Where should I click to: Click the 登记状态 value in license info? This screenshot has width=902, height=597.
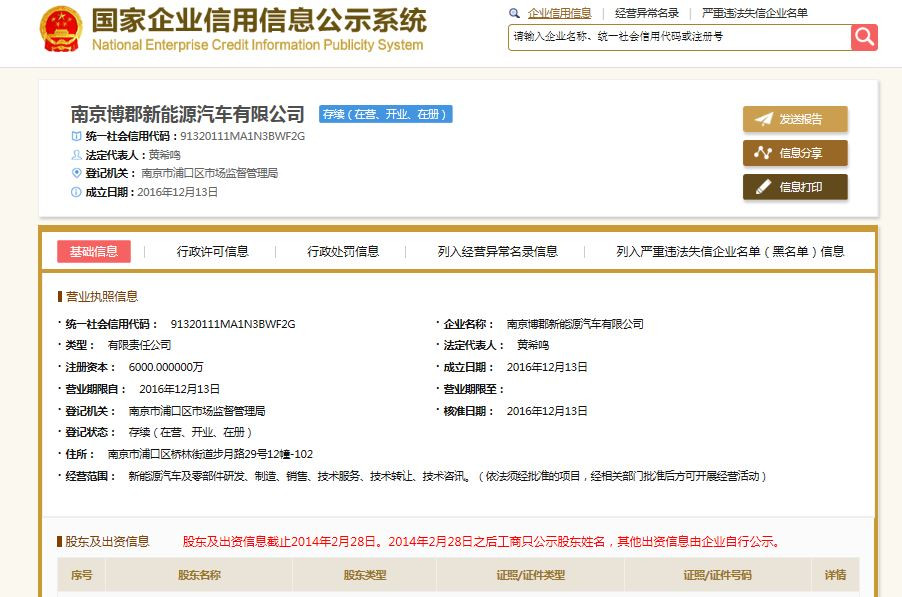(x=190, y=432)
